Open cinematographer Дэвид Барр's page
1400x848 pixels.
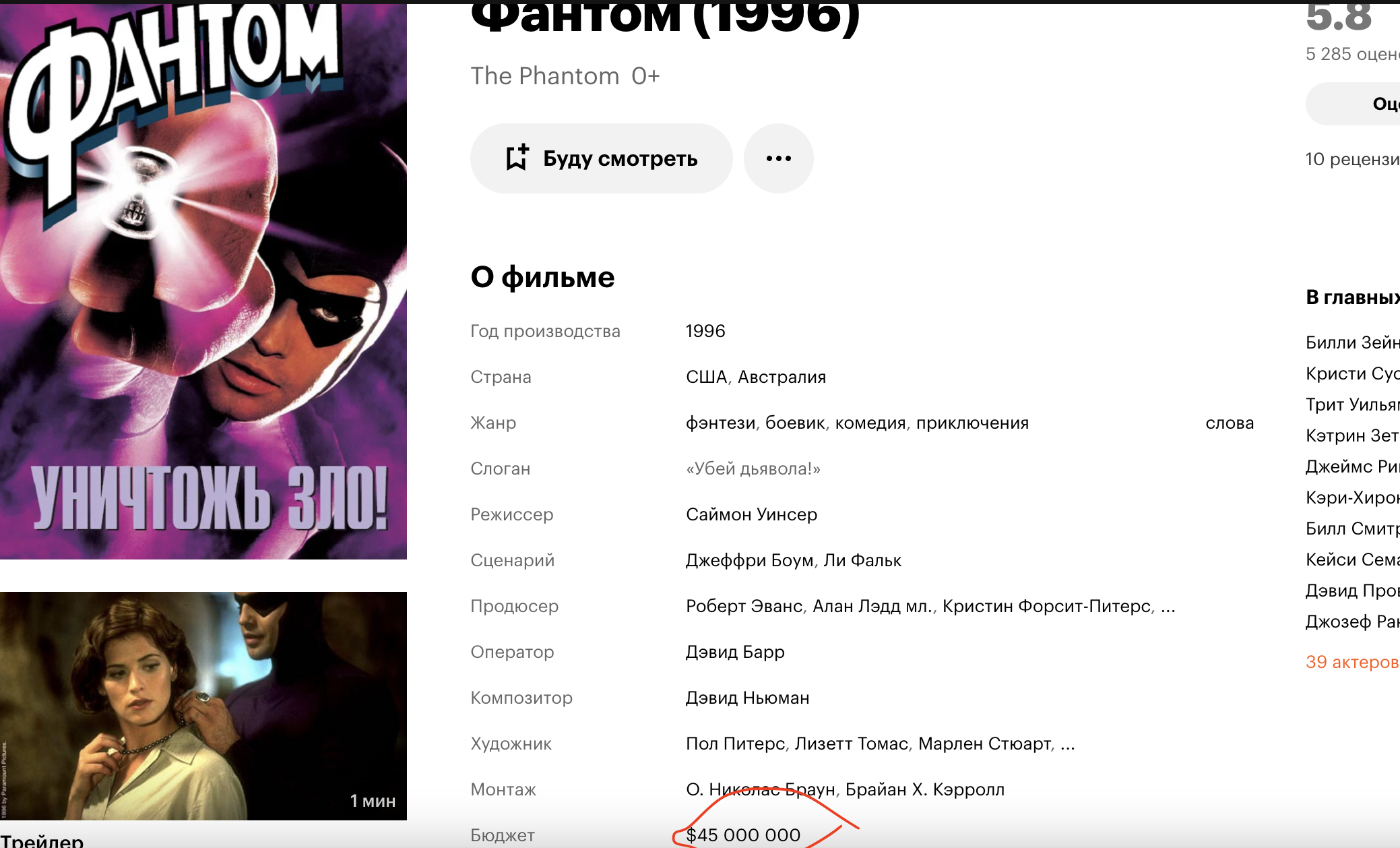point(735,653)
